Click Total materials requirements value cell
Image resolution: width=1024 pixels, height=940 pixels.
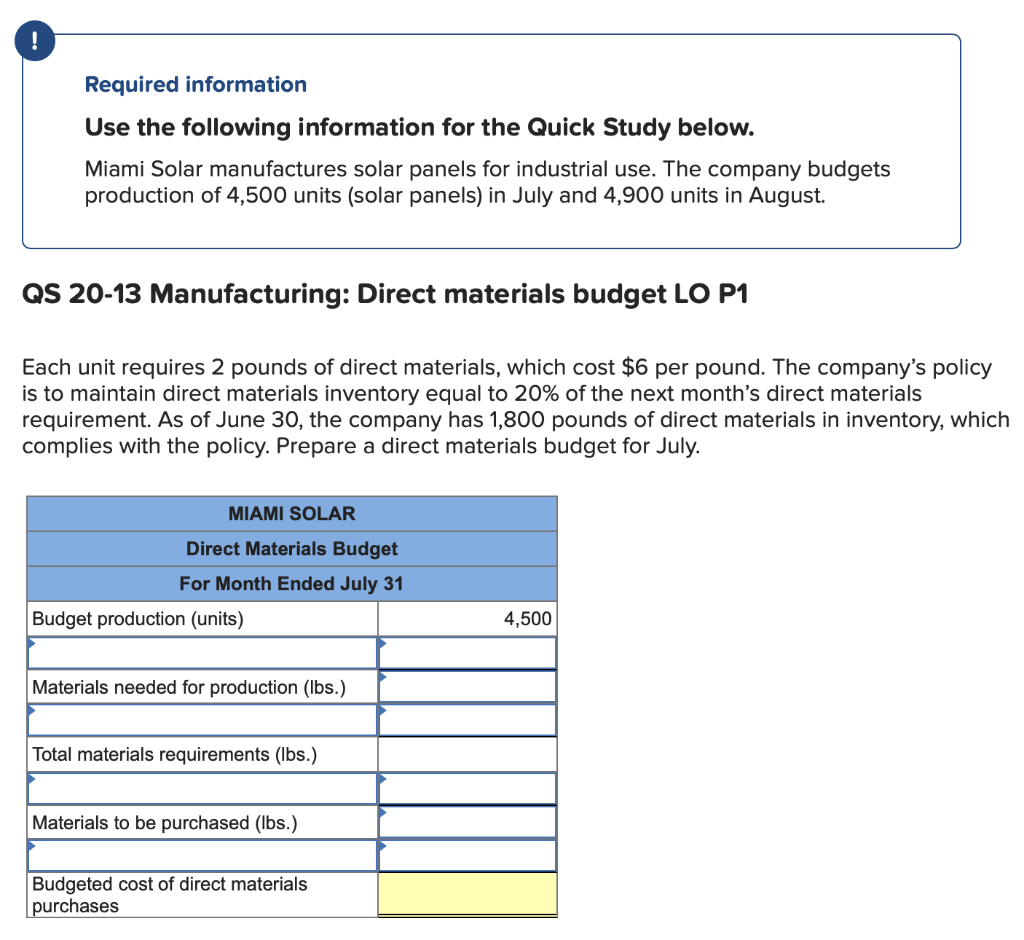[x=468, y=754]
